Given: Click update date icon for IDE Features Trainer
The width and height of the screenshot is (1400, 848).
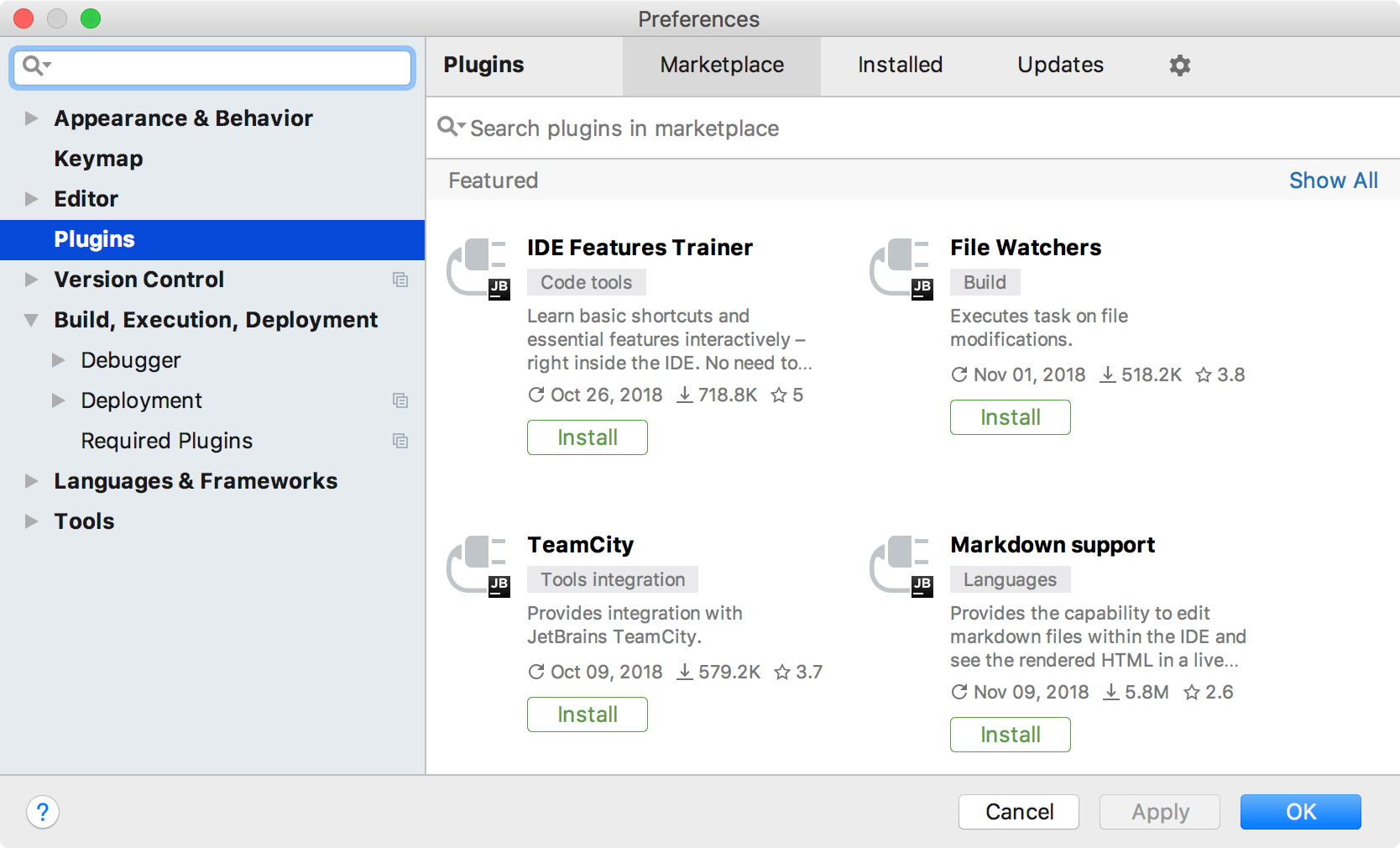Looking at the screenshot, I should pos(536,395).
